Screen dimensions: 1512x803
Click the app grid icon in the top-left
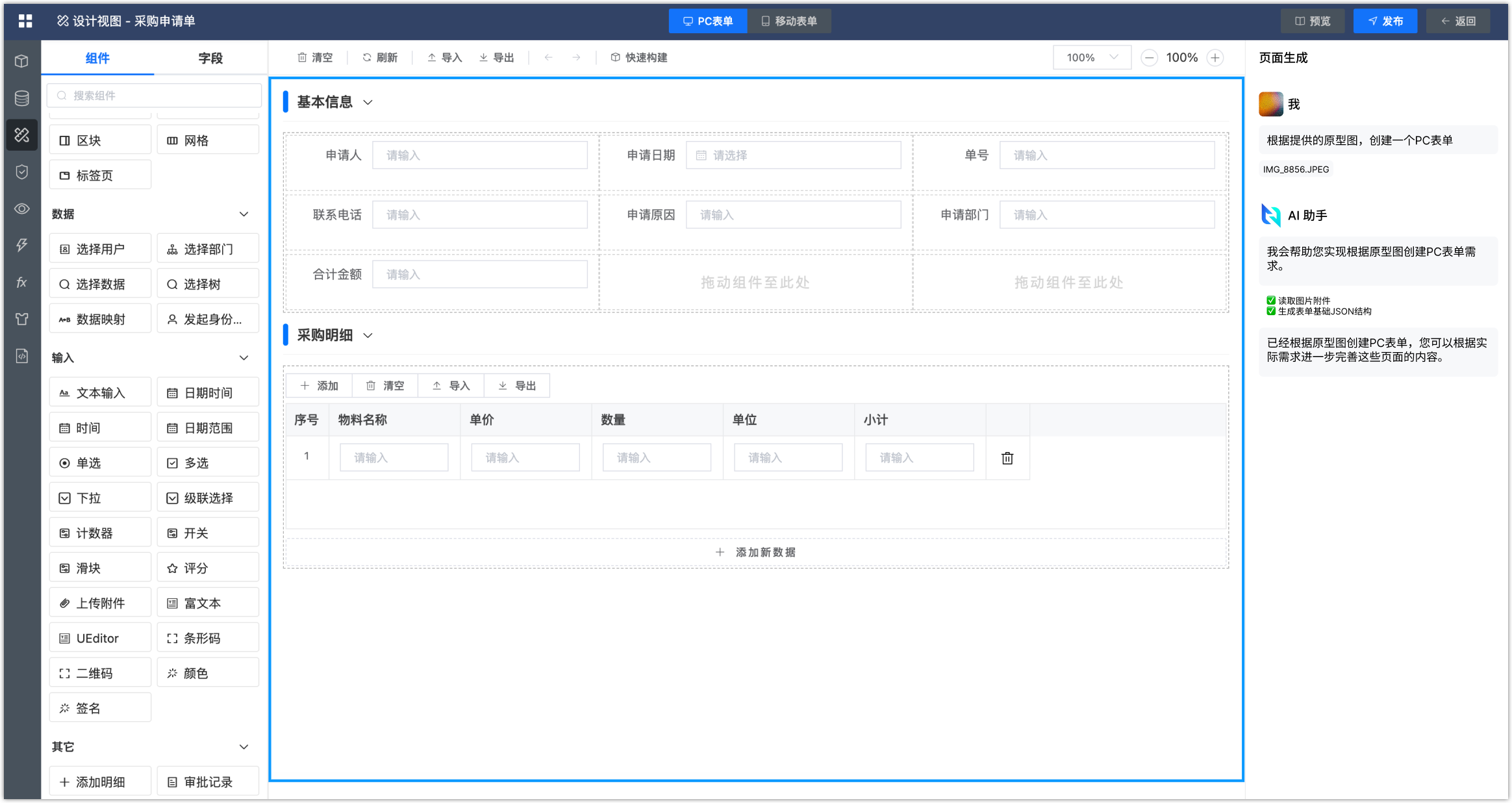25,21
